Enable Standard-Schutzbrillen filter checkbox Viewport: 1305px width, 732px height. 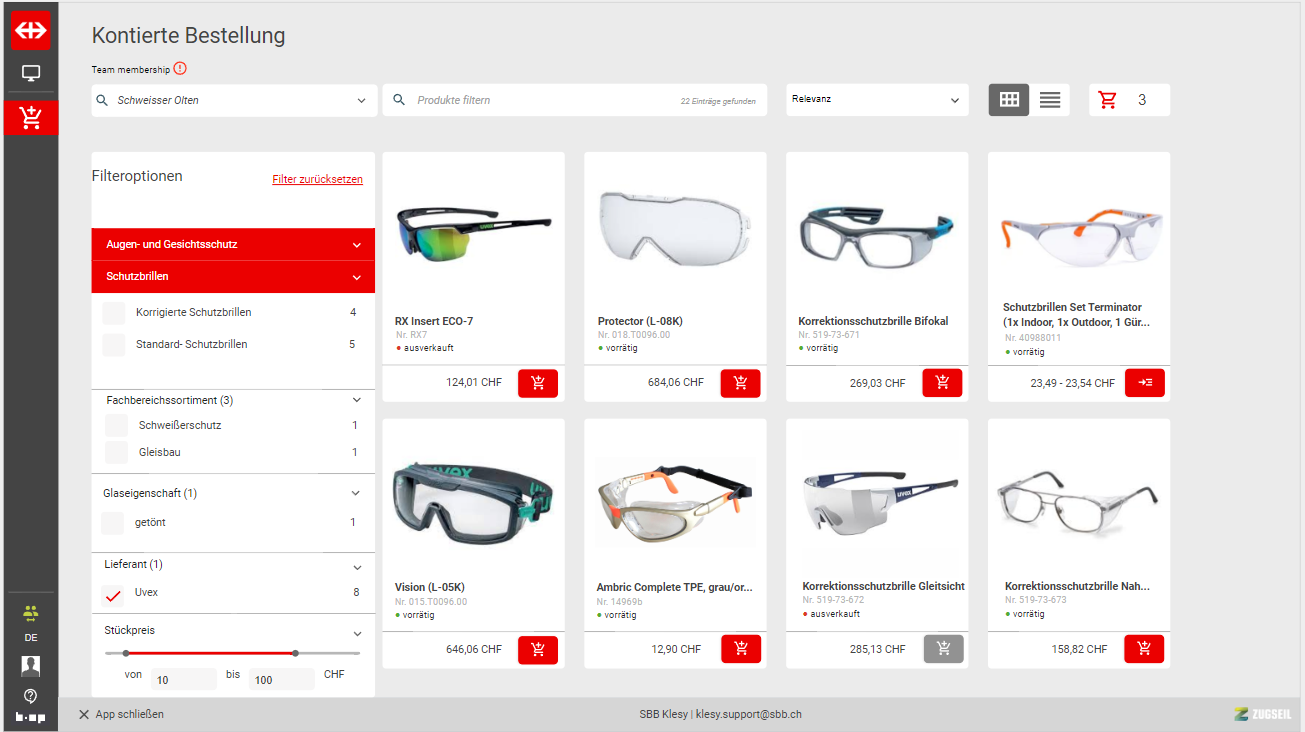pyautogui.click(x=114, y=345)
